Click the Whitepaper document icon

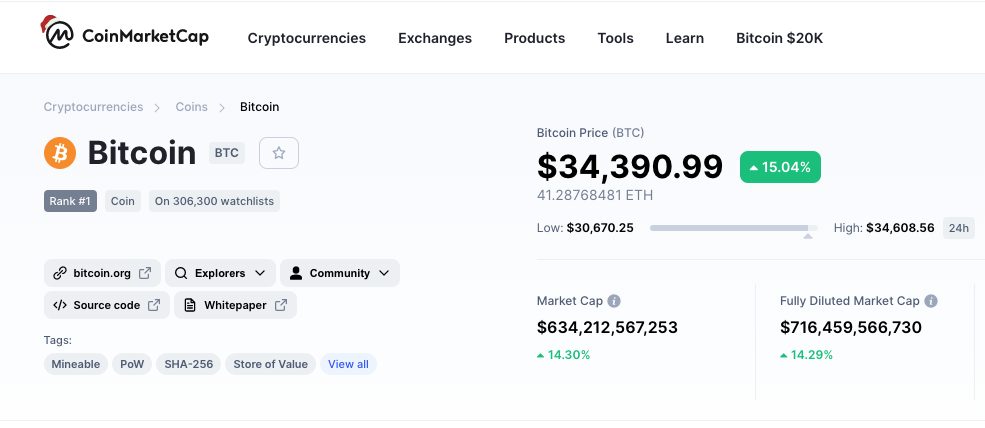(190, 305)
